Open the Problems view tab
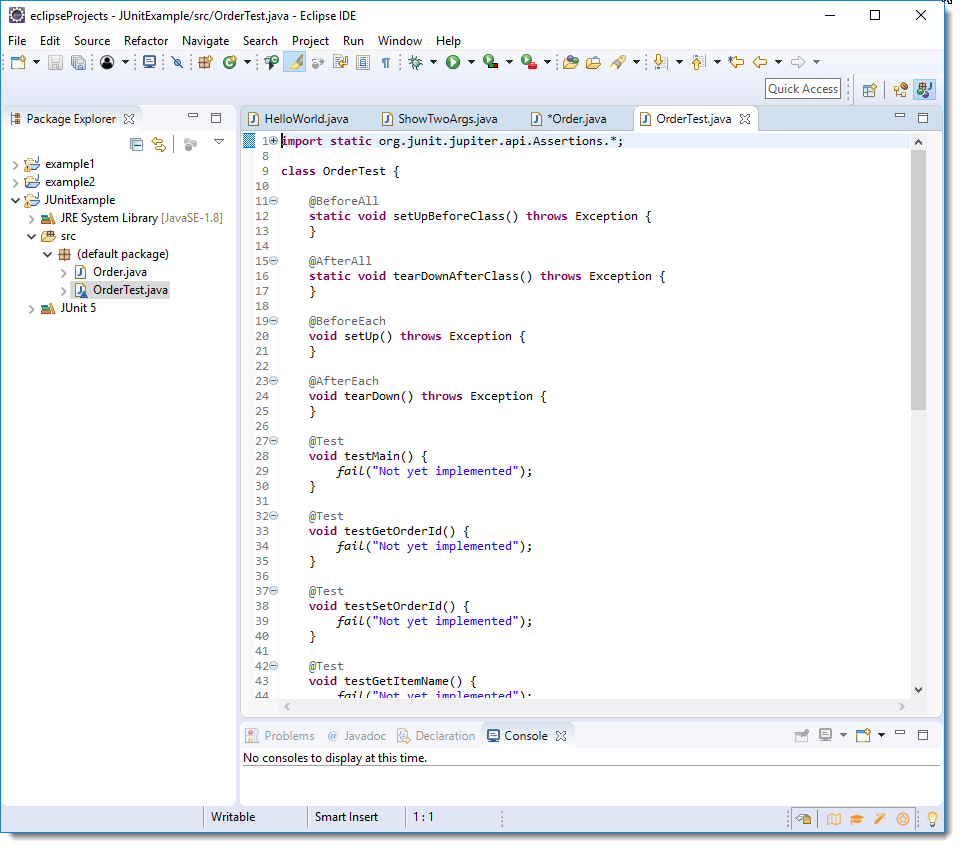This screenshot has height=848, width=960. (x=280, y=737)
